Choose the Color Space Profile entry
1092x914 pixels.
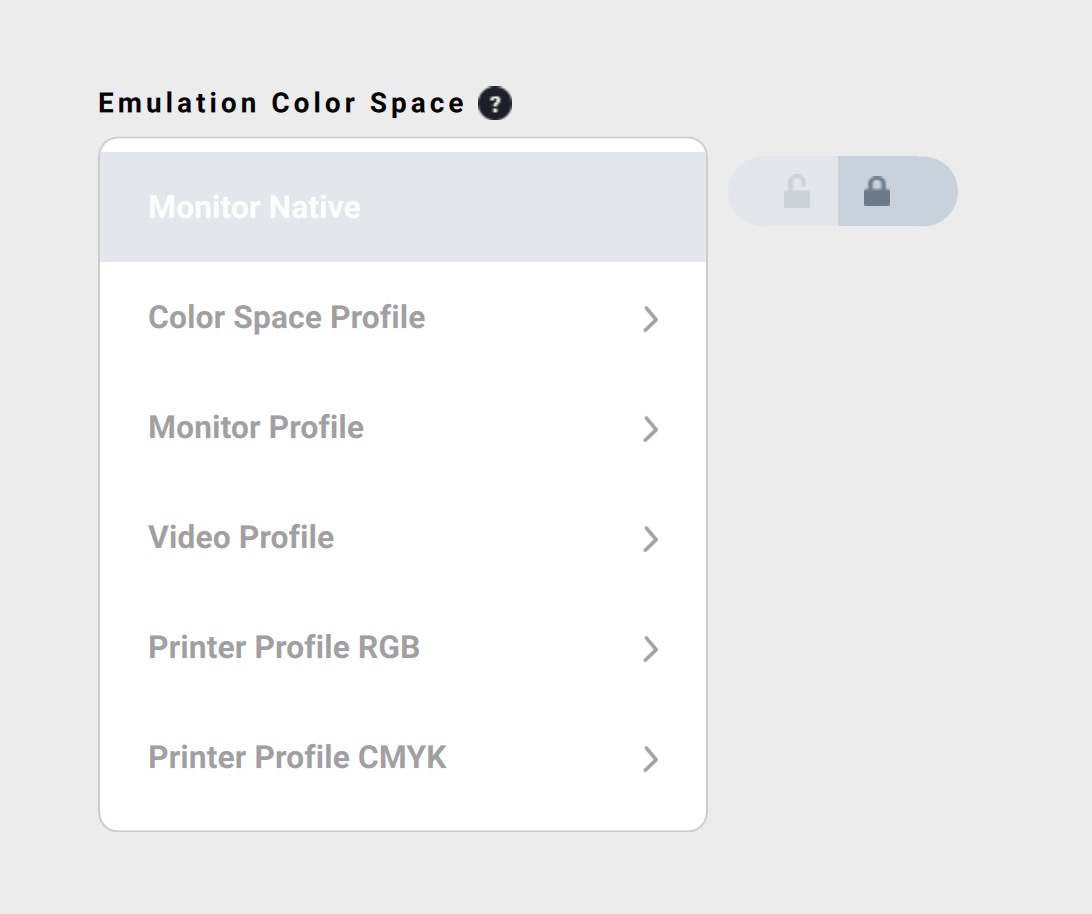pyautogui.click(x=287, y=317)
